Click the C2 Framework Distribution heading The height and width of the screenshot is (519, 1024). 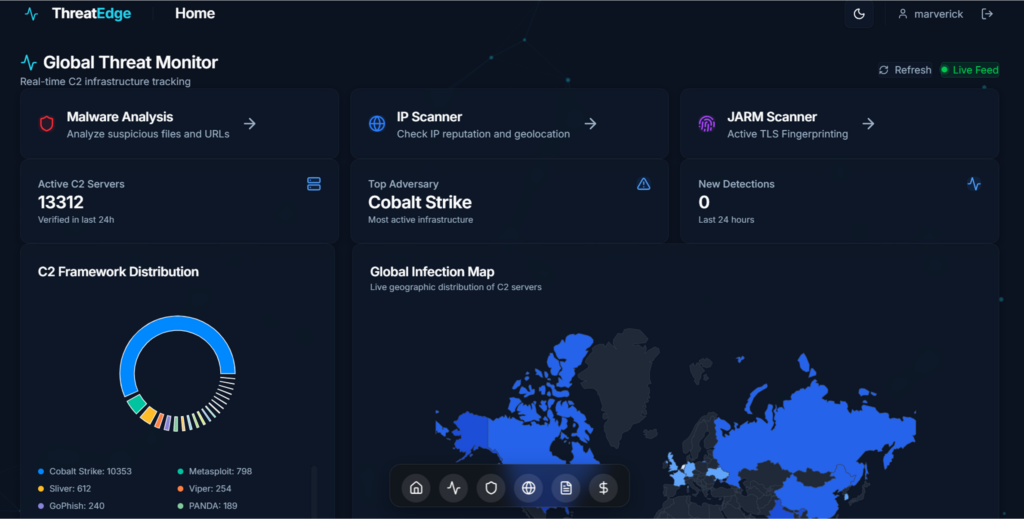coord(118,272)
